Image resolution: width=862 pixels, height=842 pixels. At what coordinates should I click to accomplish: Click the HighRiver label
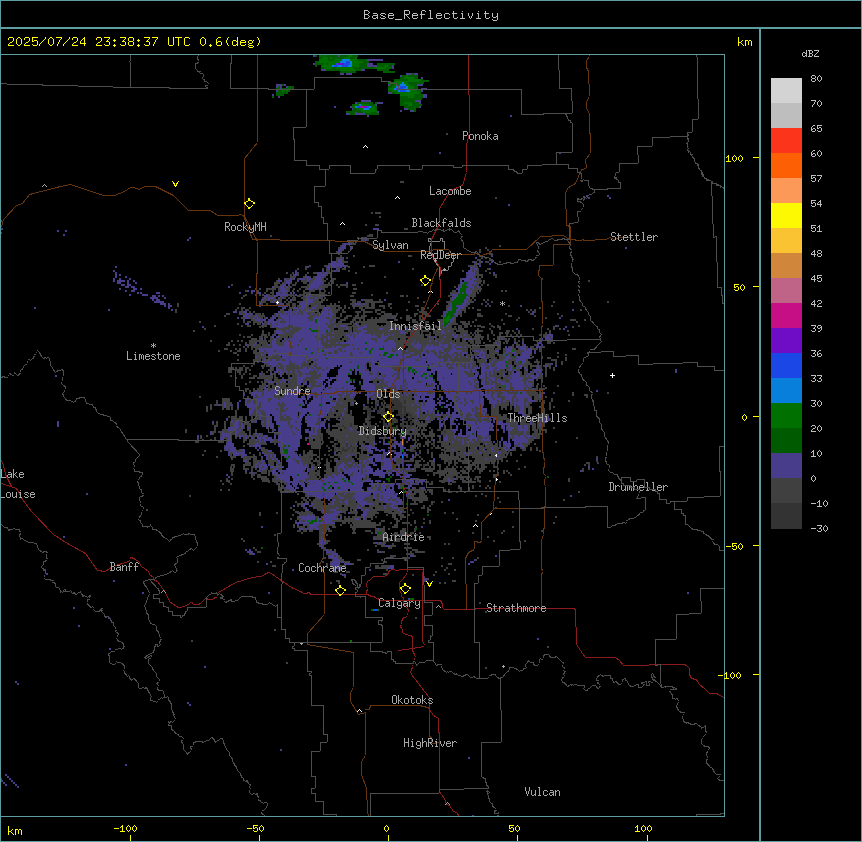(430, 743)
